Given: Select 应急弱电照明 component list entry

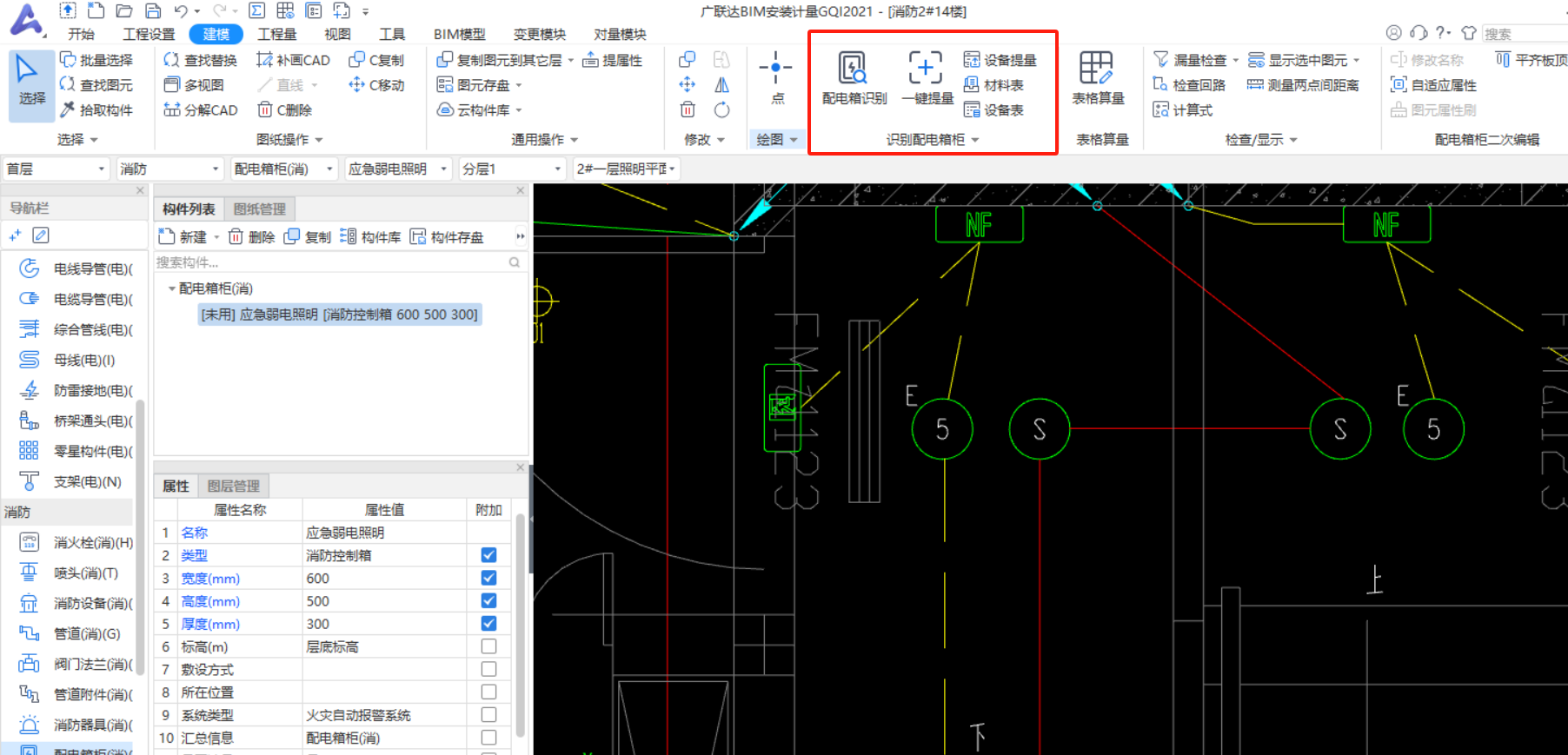Looking at the screenshot, I should point(340,315).
